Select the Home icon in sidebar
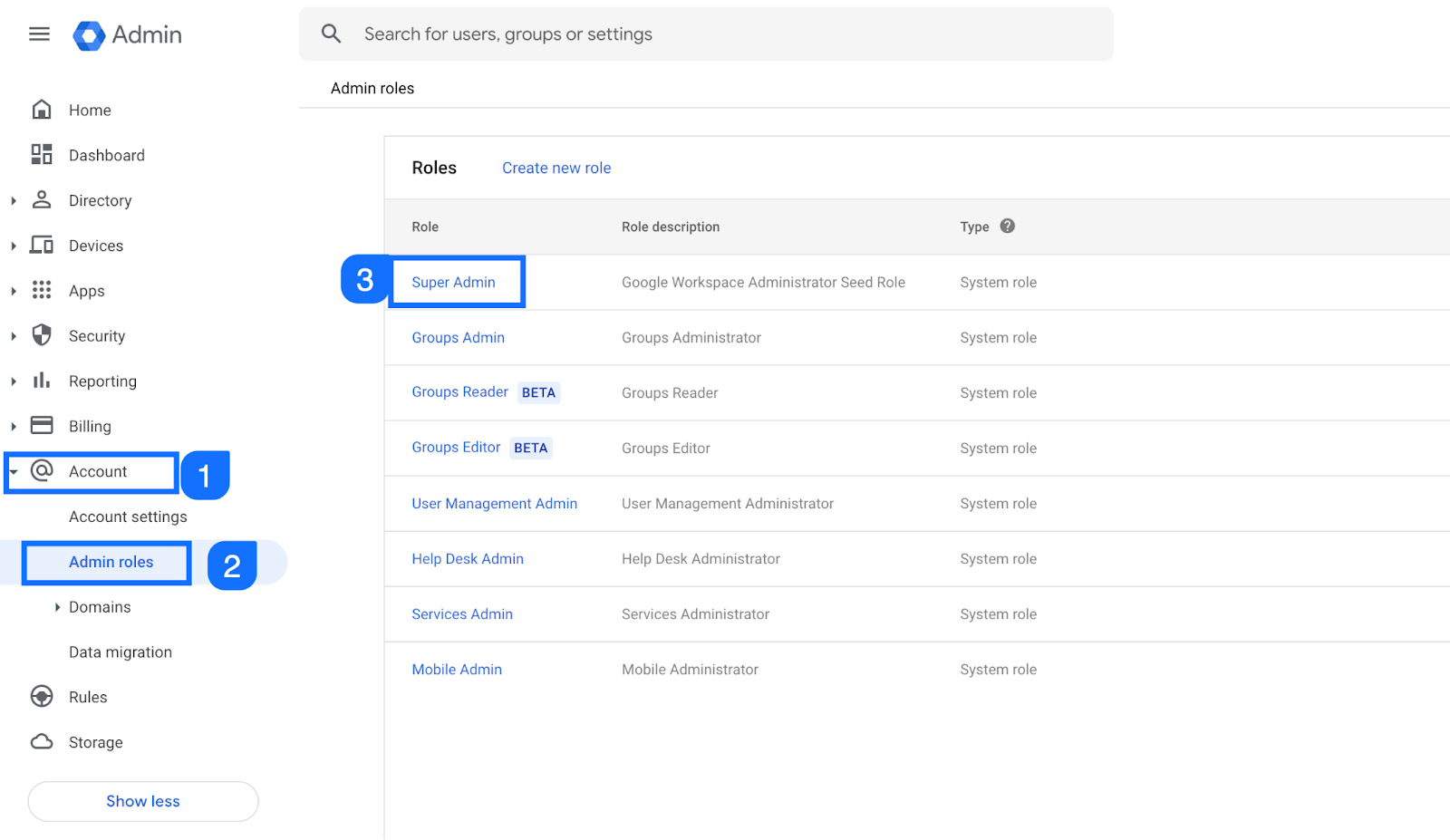 point(42,109)
